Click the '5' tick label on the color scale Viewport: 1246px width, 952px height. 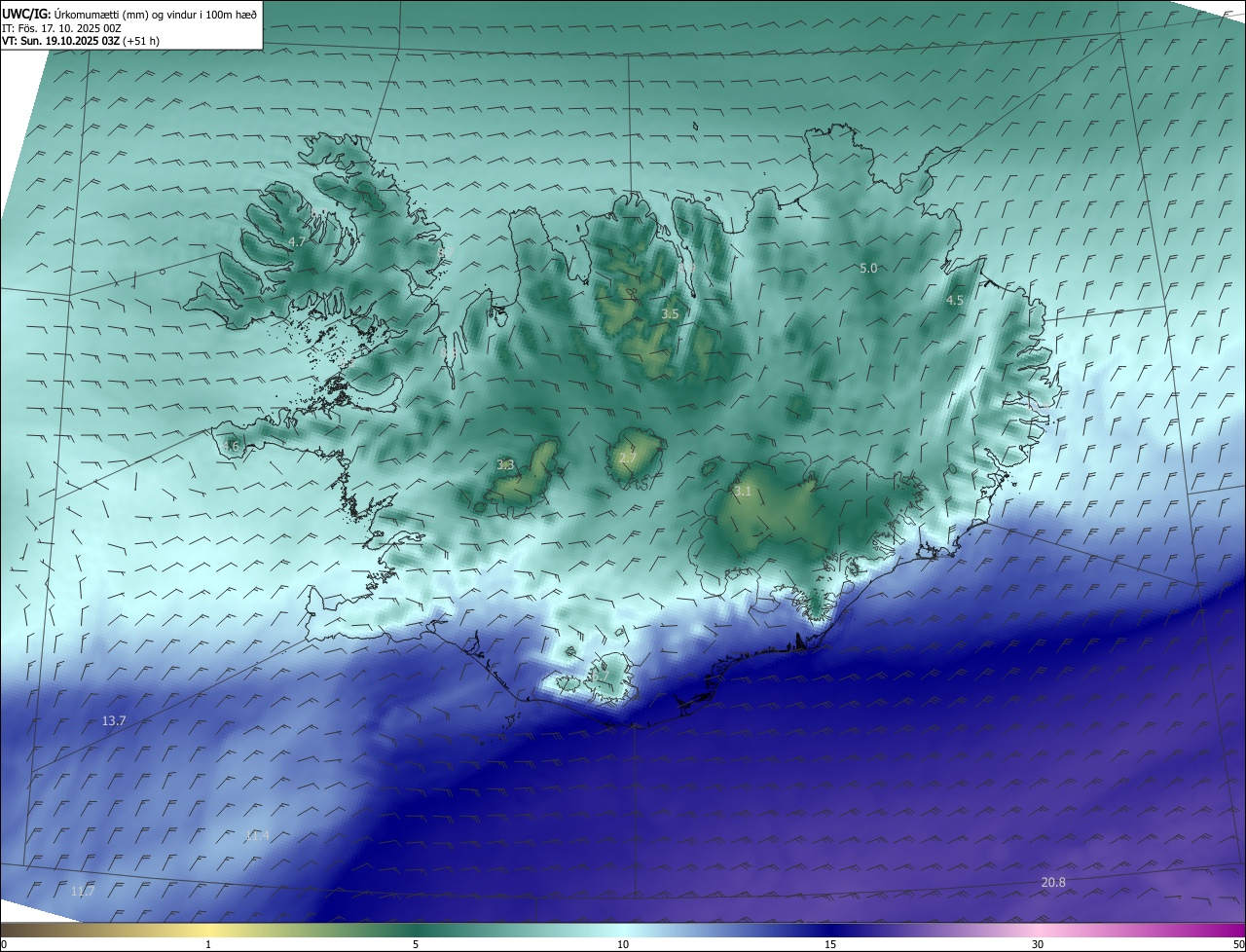[416, 945]
